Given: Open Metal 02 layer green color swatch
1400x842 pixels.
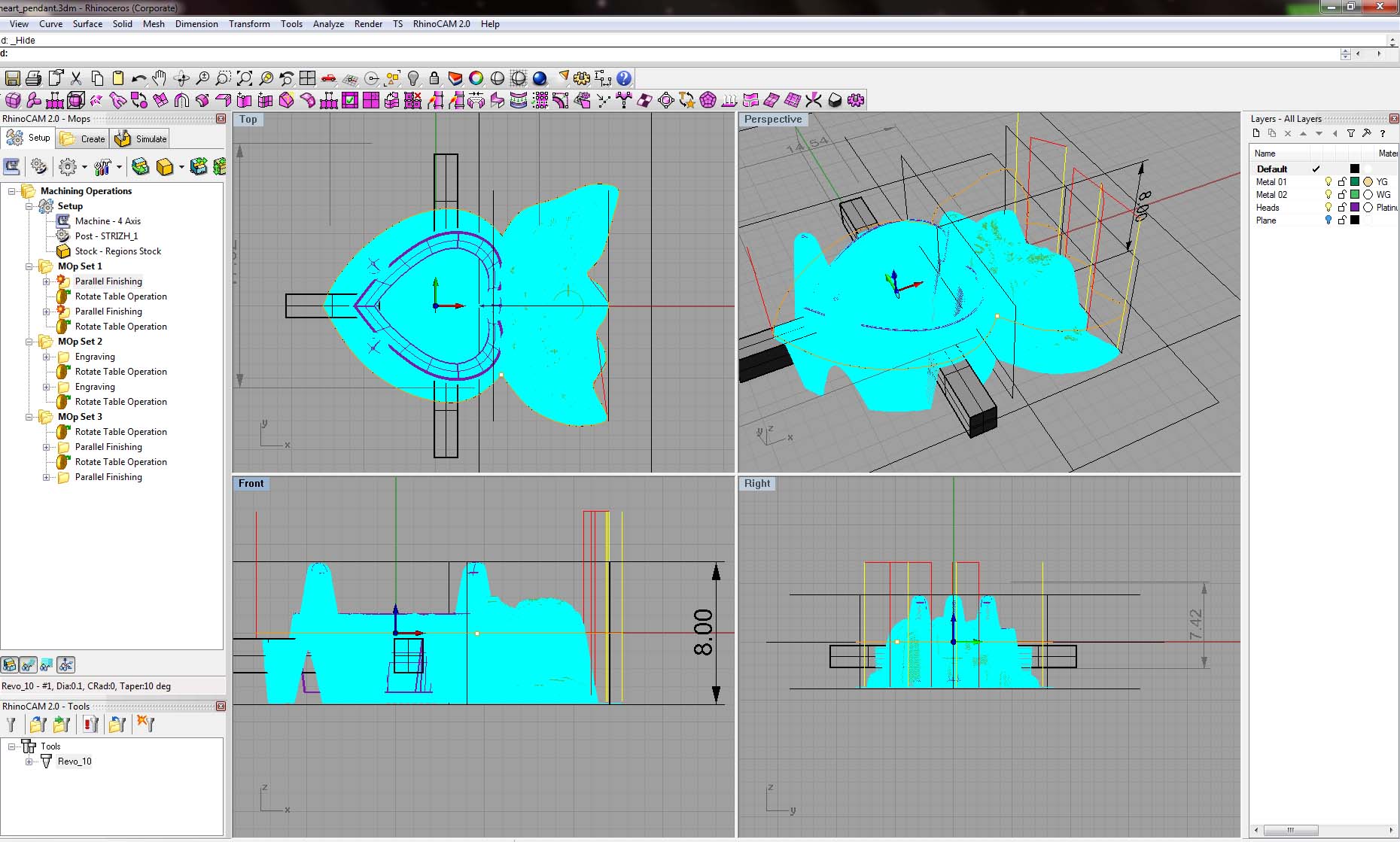Looking at the screenshot, I should 1355,195.
